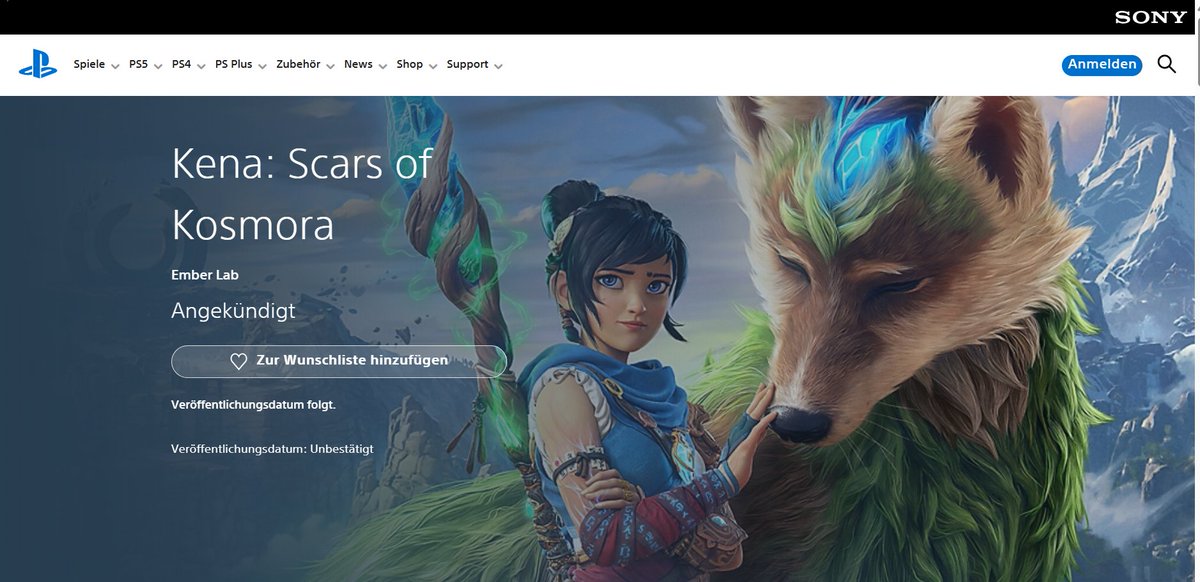
Task: Open the Zubehör menu
Action: coord(298,64)
